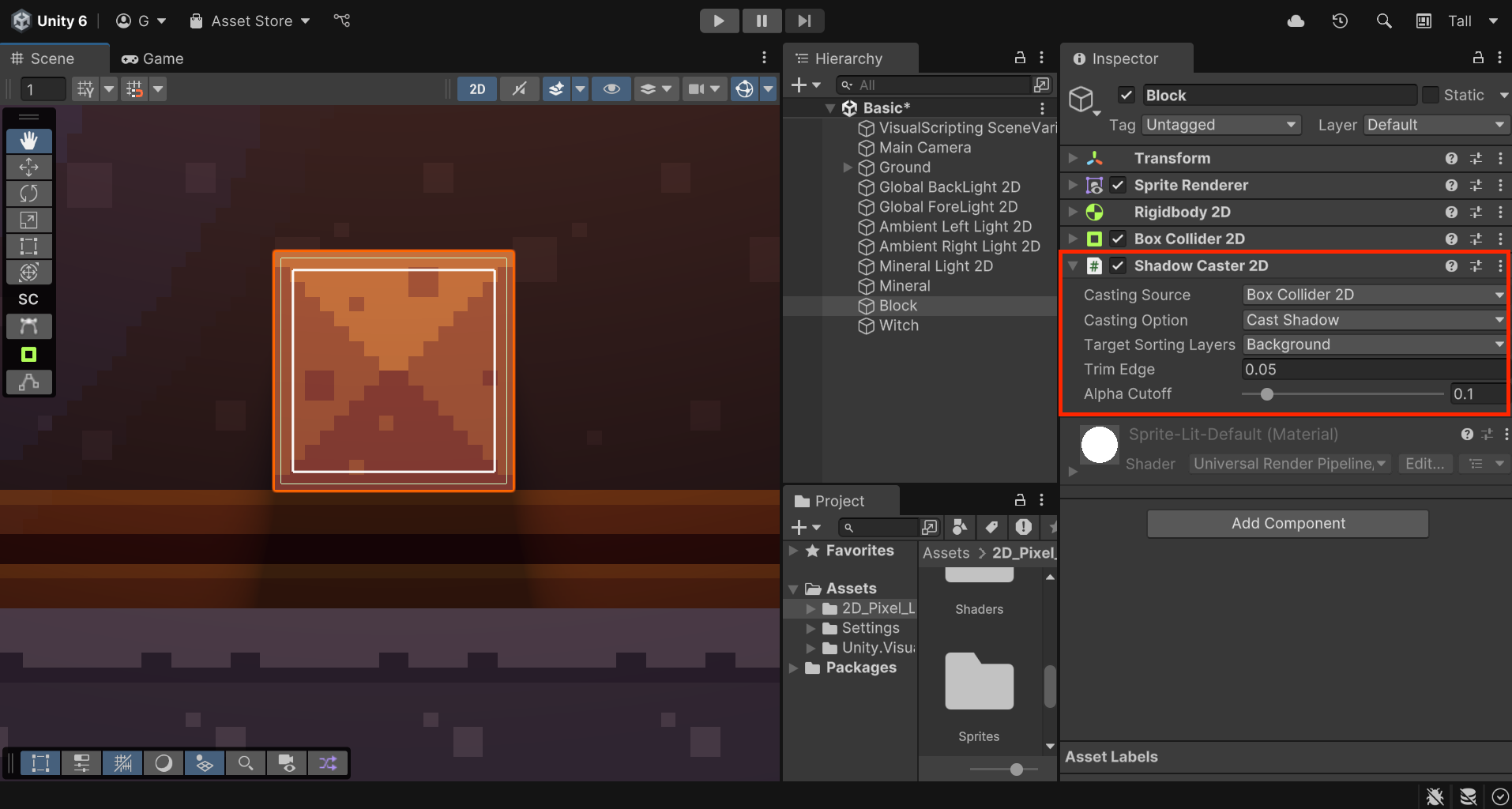This screenshot has width=1512, height=809.
Task: Click the Play button
Action: pyautogui.click(x=719, y=21)
